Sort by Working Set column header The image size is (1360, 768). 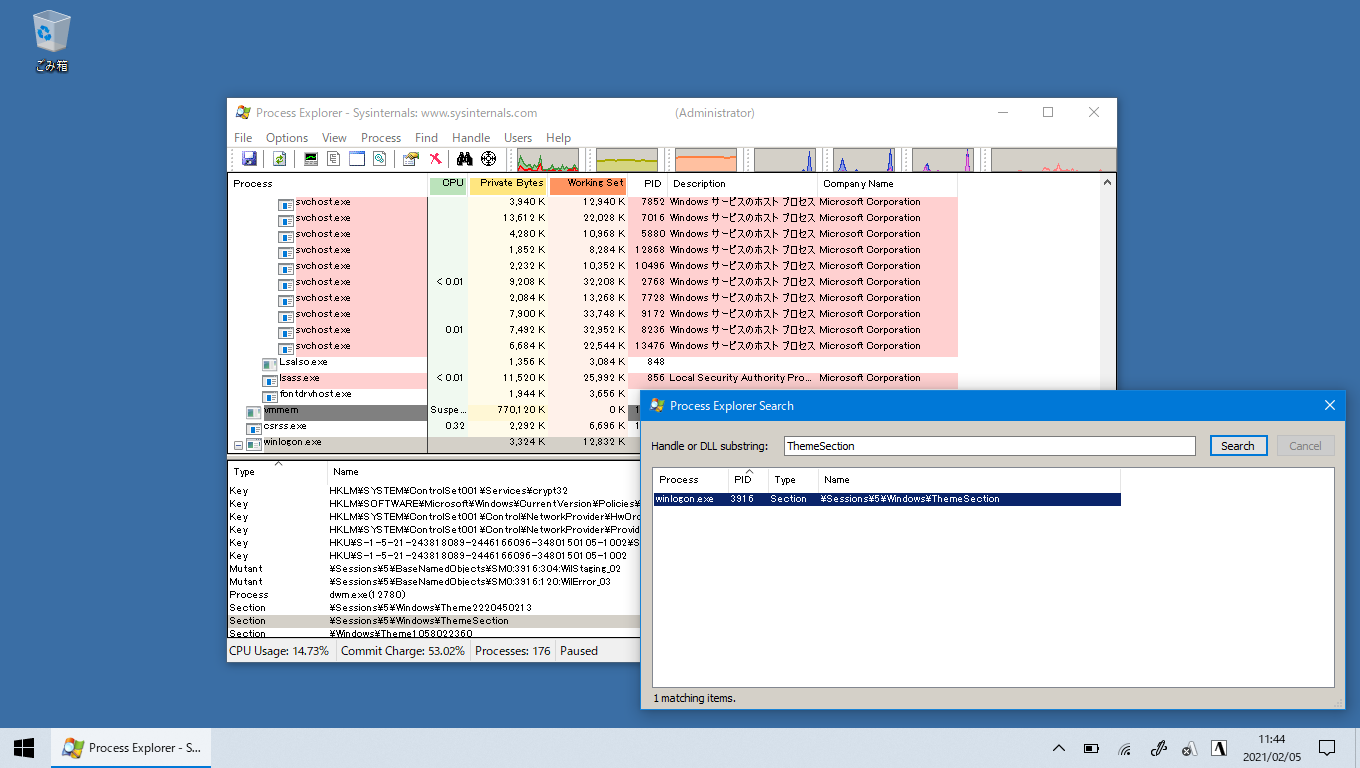coord(588,184)
